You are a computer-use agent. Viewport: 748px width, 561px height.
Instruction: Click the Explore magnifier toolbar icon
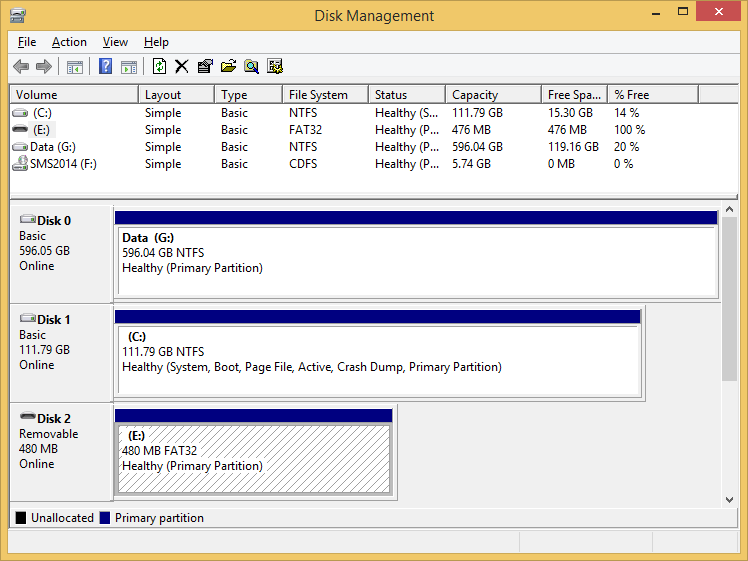[x=251, y=66]
